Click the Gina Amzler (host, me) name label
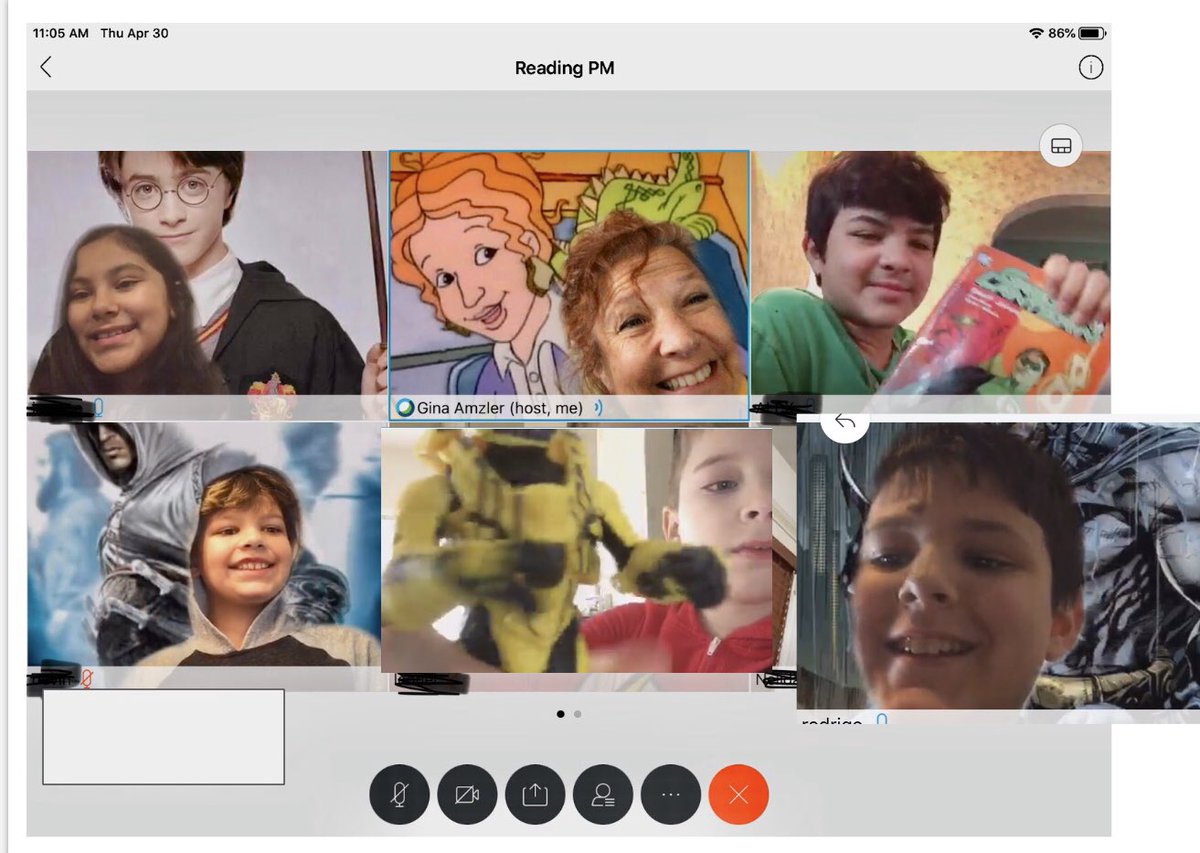1200x853 pixels. (501, 407)
